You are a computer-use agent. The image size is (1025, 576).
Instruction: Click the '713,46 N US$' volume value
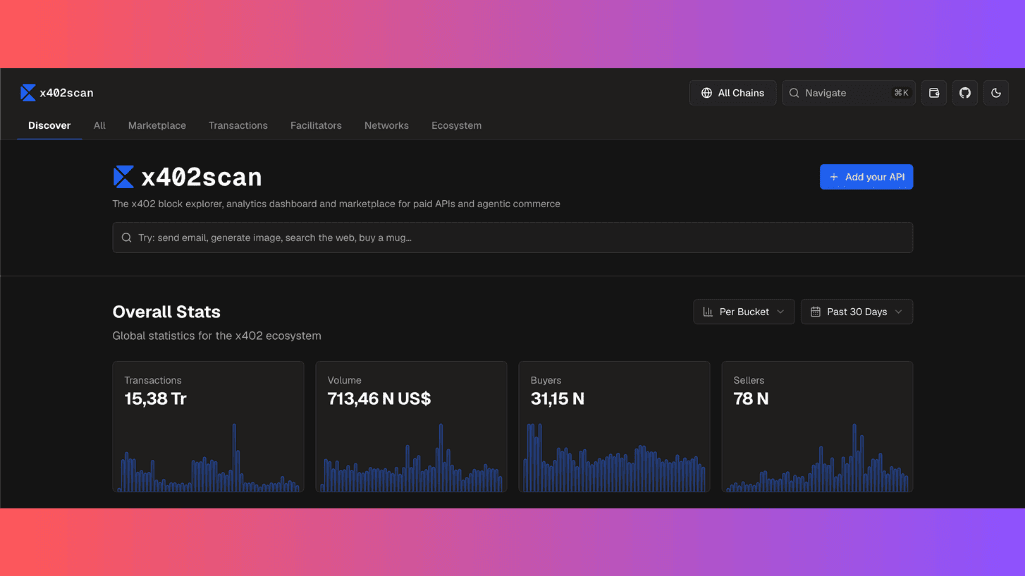click(379, 399)
